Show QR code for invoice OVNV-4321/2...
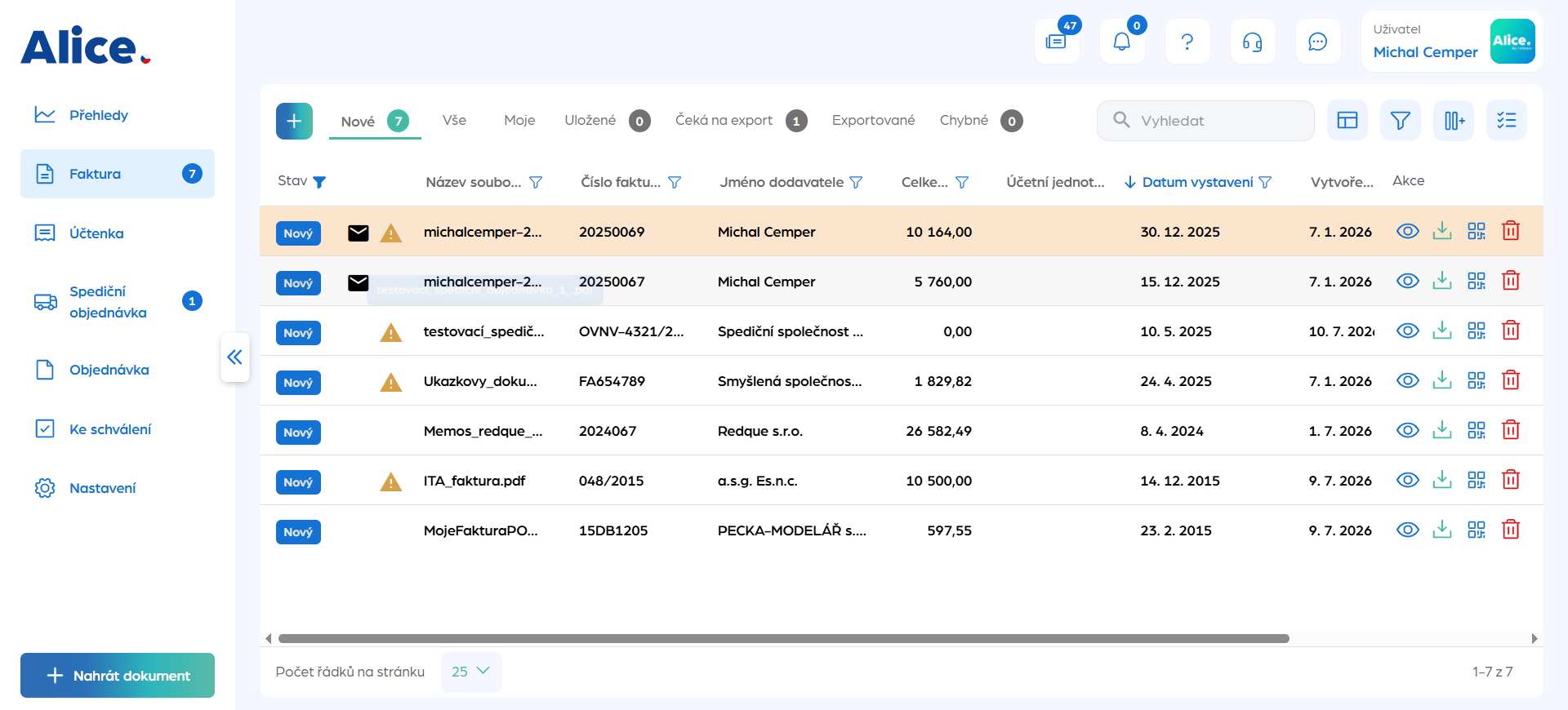 tap(1477, 331)
